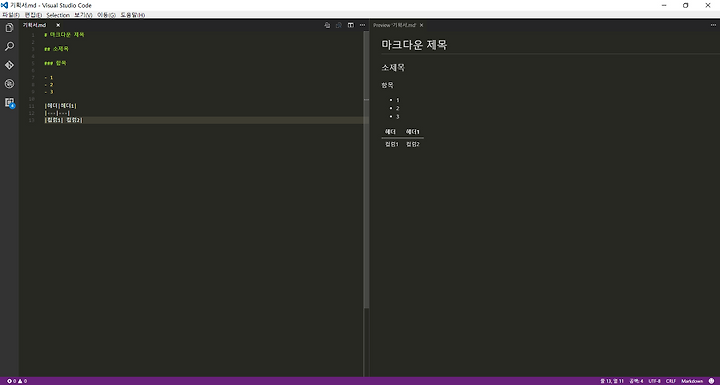720x385 pixels.
Task: Click the '- 2' list line in editor
Action: 49,85
